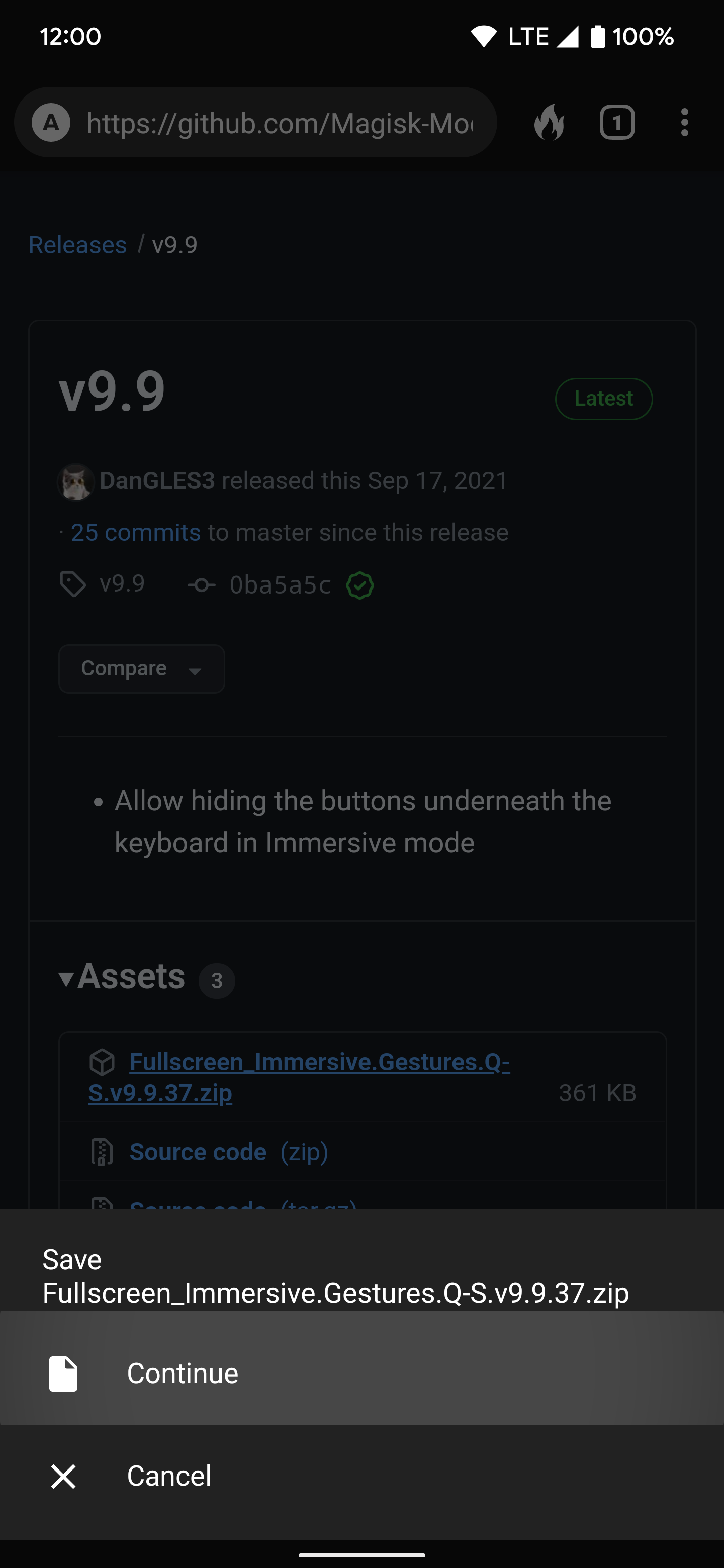Tap the package icon for the release zip
This screenshot has height=1568, width=724.
coord(102,1062)
